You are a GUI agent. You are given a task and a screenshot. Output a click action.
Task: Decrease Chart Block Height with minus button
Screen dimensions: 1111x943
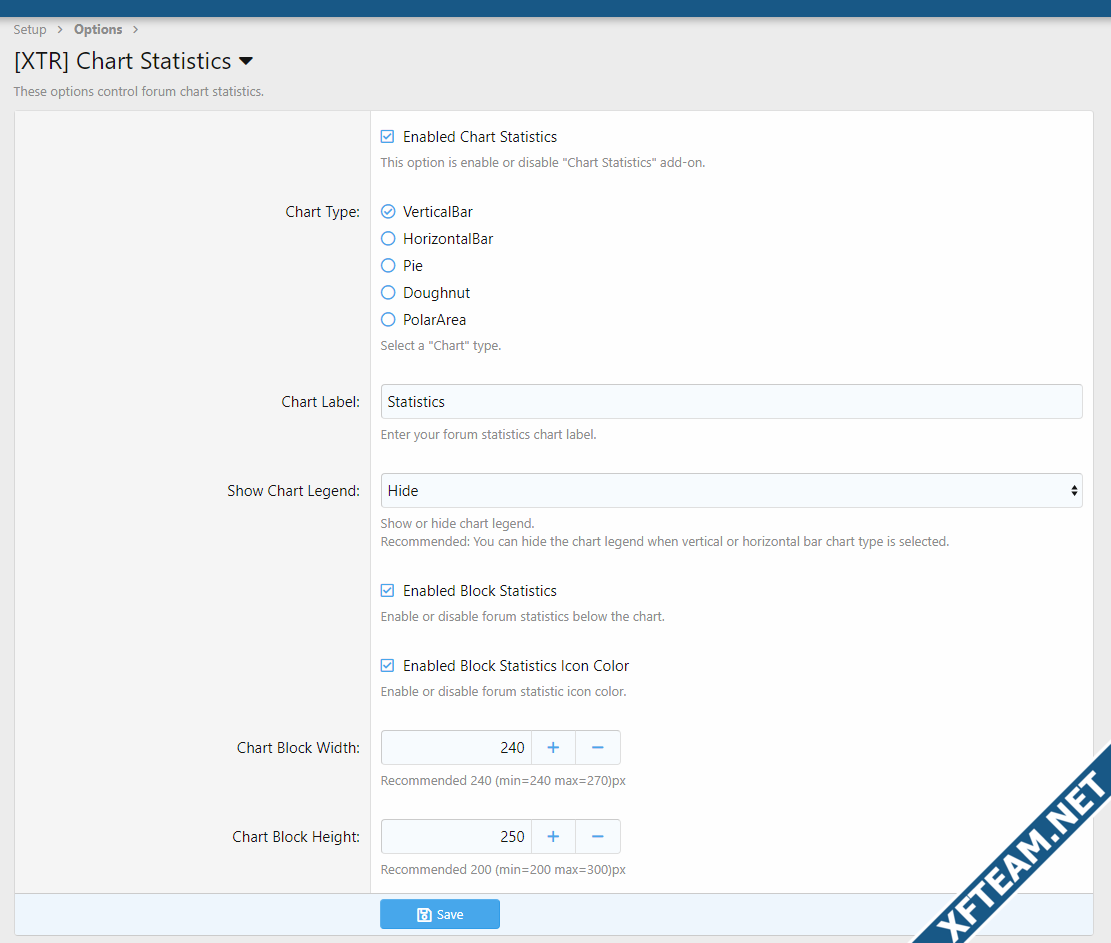(598, 837)
